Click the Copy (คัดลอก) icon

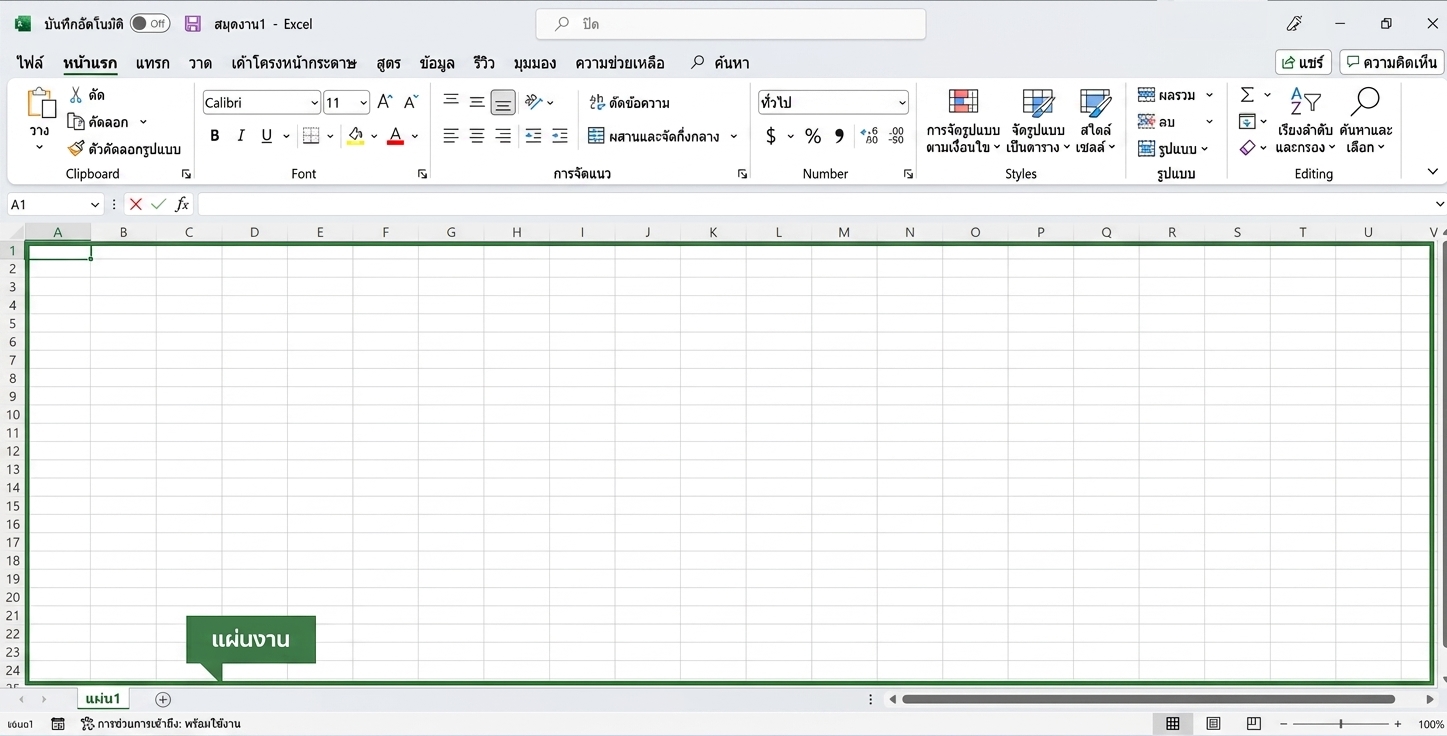coord(76,122)
